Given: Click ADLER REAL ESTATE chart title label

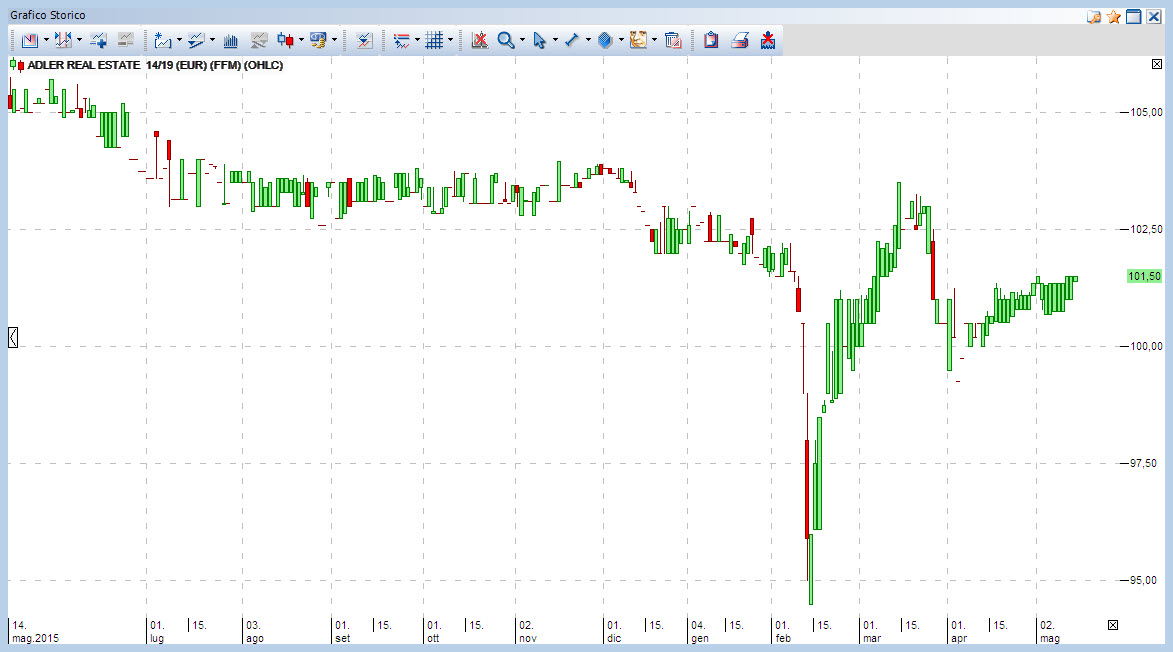Looking at the screenshot, I should pyautogui.click(x=84, y=65).
